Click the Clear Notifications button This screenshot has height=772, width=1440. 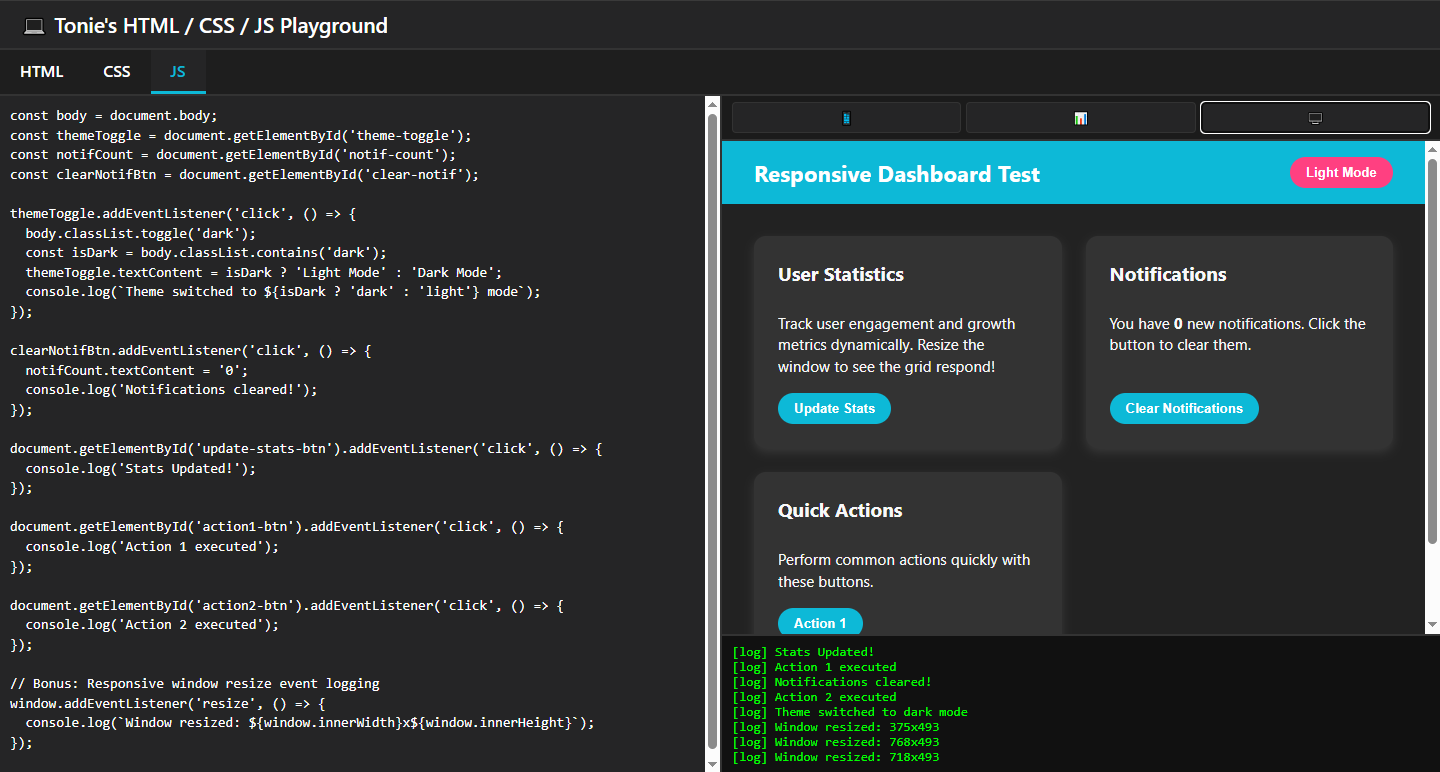click(x=1184, y=408)
